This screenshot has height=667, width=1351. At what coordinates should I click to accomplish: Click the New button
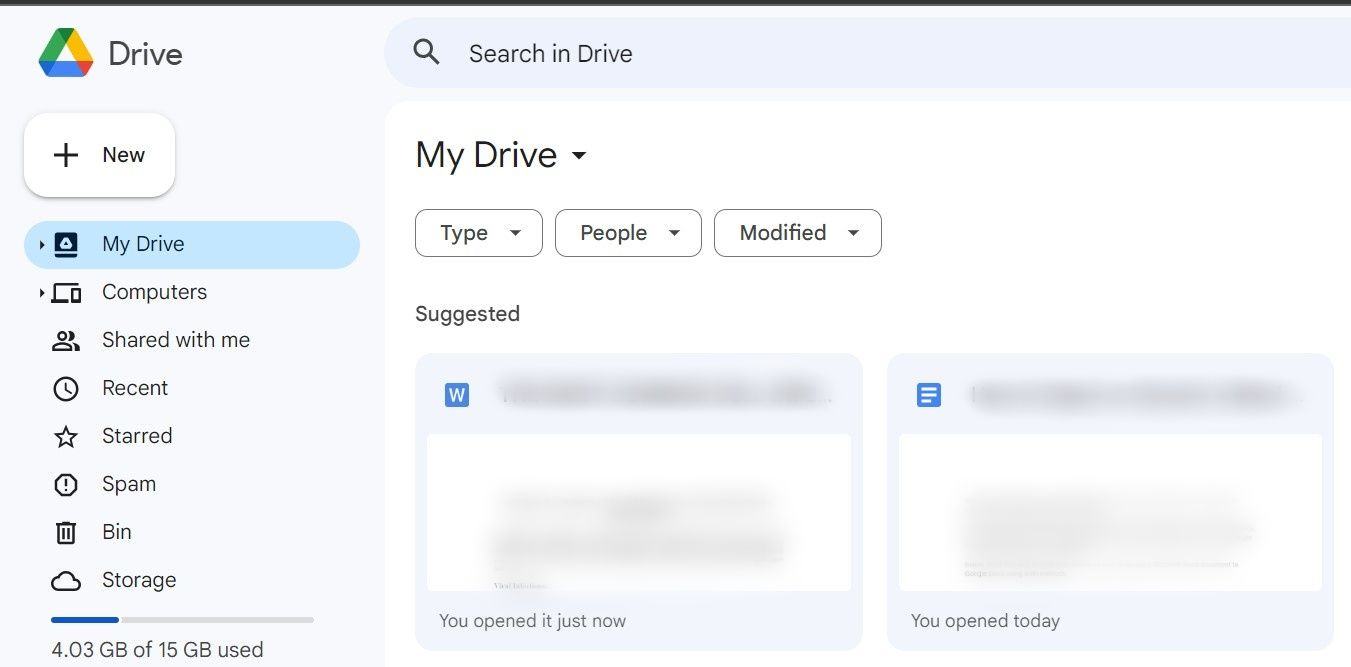tap(99, 155)
